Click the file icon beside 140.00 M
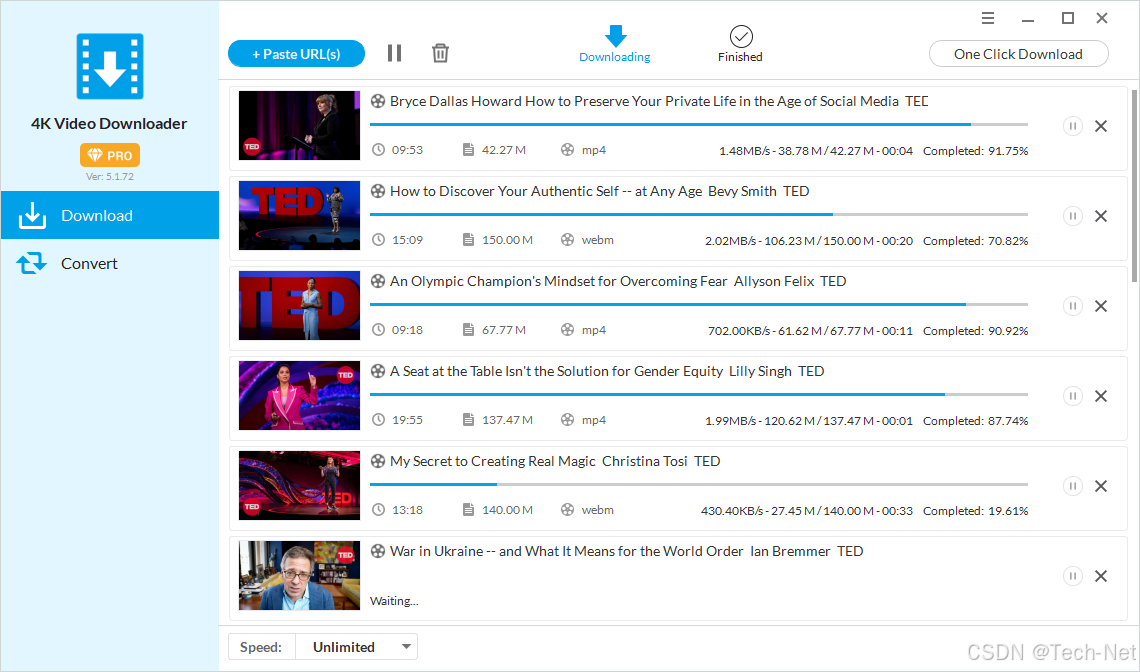Viewport: 1140px width, 672px height. click(468, 510)
